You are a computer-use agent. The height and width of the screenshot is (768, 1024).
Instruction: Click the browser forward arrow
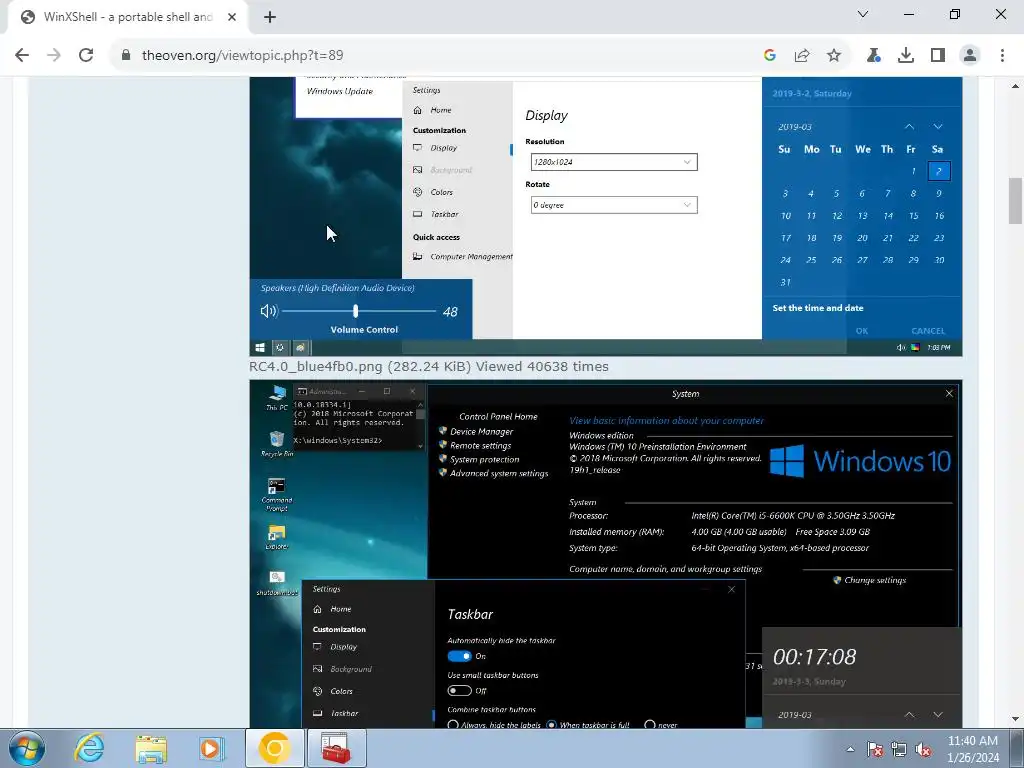click(x=54, y=56)
